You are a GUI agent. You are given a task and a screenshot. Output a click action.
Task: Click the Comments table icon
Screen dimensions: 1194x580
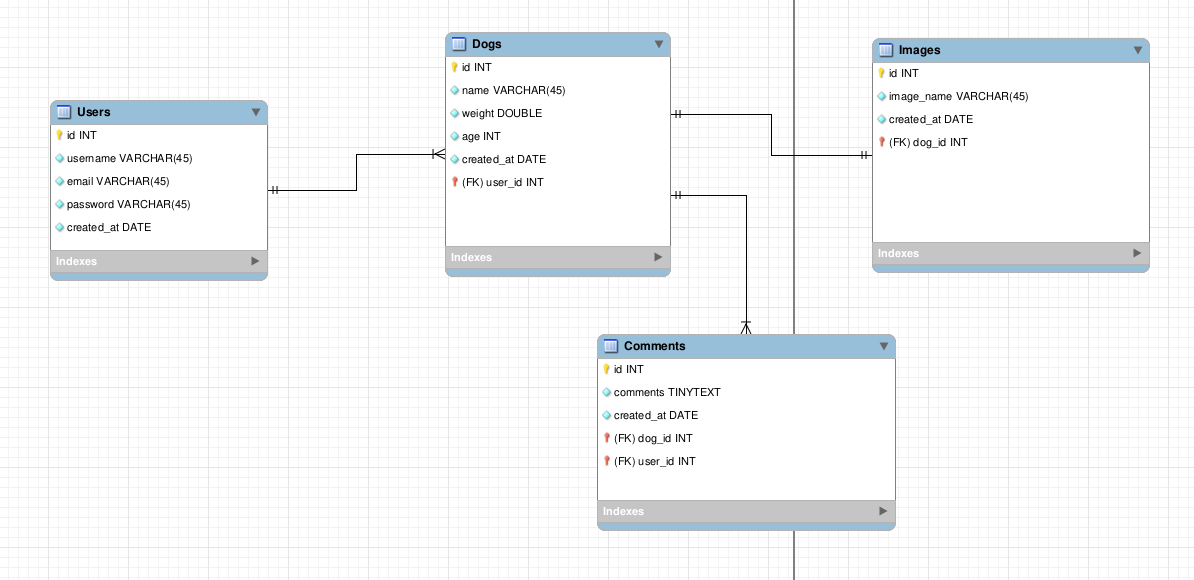[611, 346]
